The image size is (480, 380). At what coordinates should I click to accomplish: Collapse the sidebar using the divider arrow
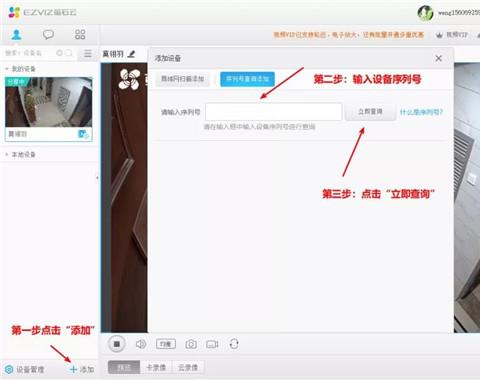pos(97,178)
